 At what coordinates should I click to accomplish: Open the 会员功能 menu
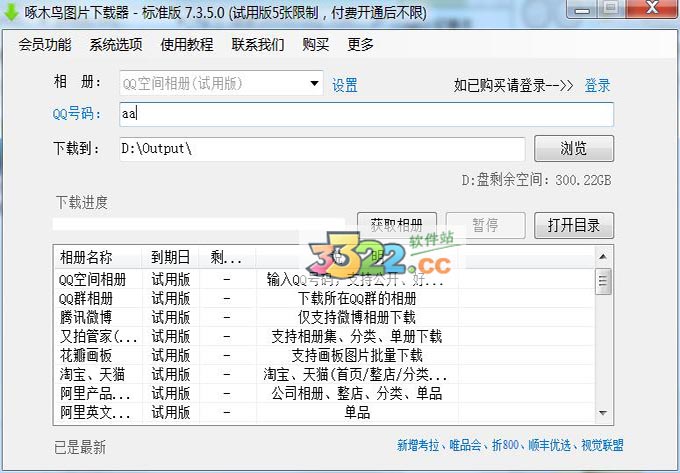(45, 44)
